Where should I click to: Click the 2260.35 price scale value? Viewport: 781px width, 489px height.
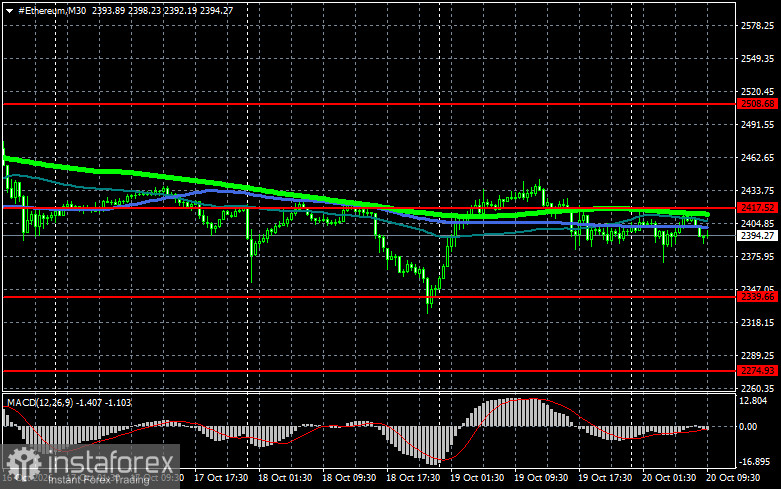pyautogui.click(x=757, y=388)
